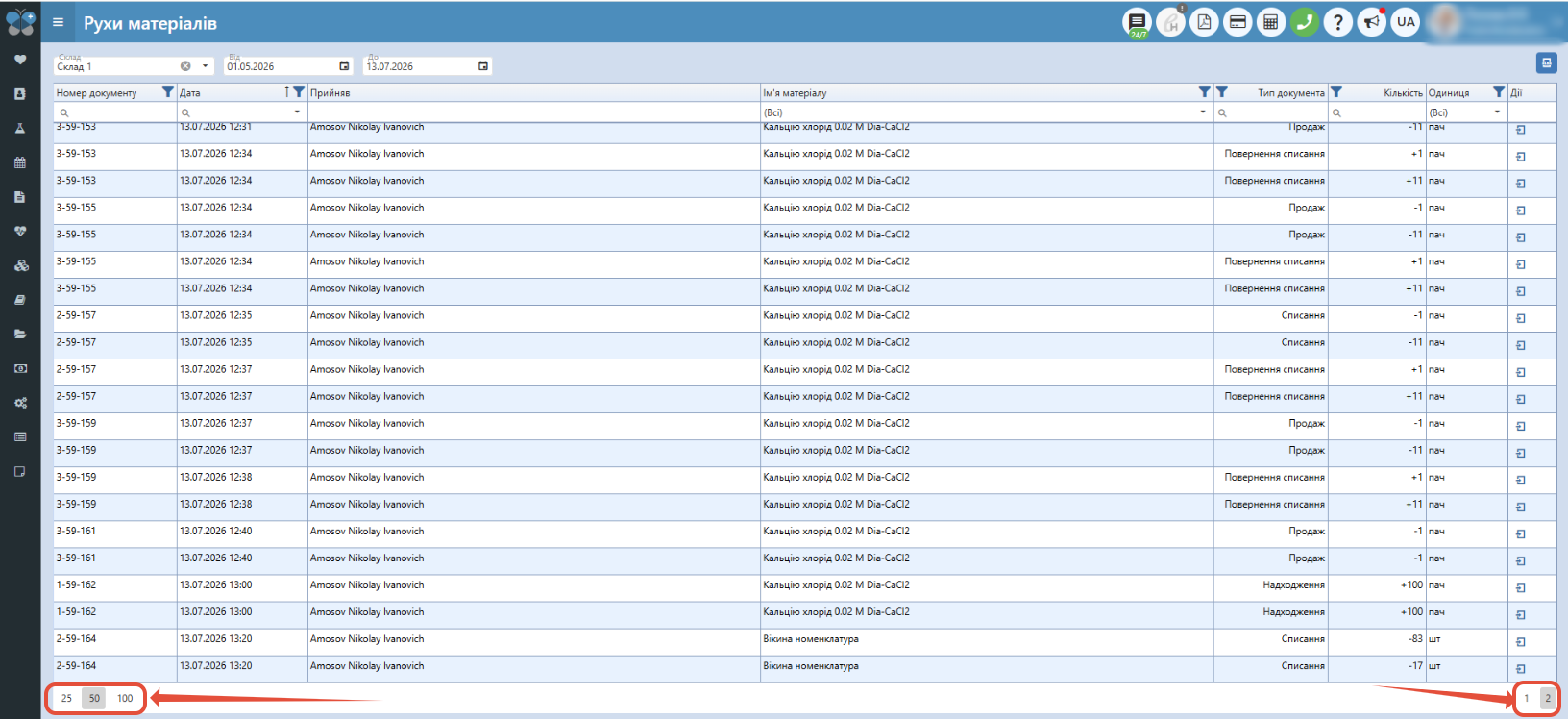Screen dimensions: 1568x719
Task: Open the row action icon for Вікина номенклатура -17
Action: 1521,668
